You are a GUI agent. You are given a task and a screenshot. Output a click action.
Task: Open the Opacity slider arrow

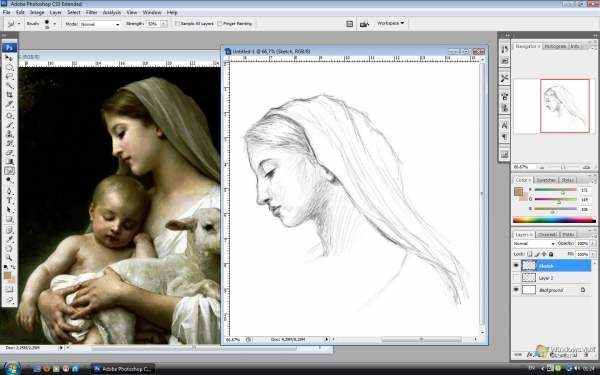tap(593, 243)
